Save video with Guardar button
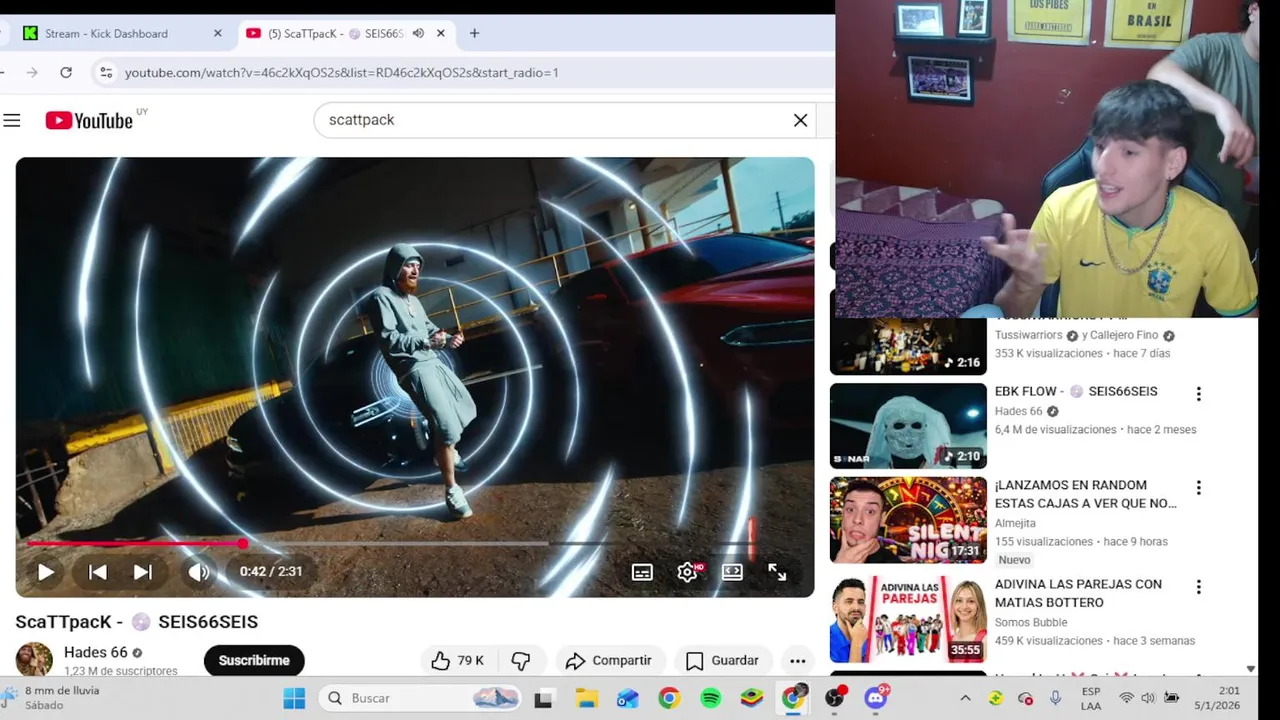The width and height of the screenshot is (1280, 720). pos(723,661)
